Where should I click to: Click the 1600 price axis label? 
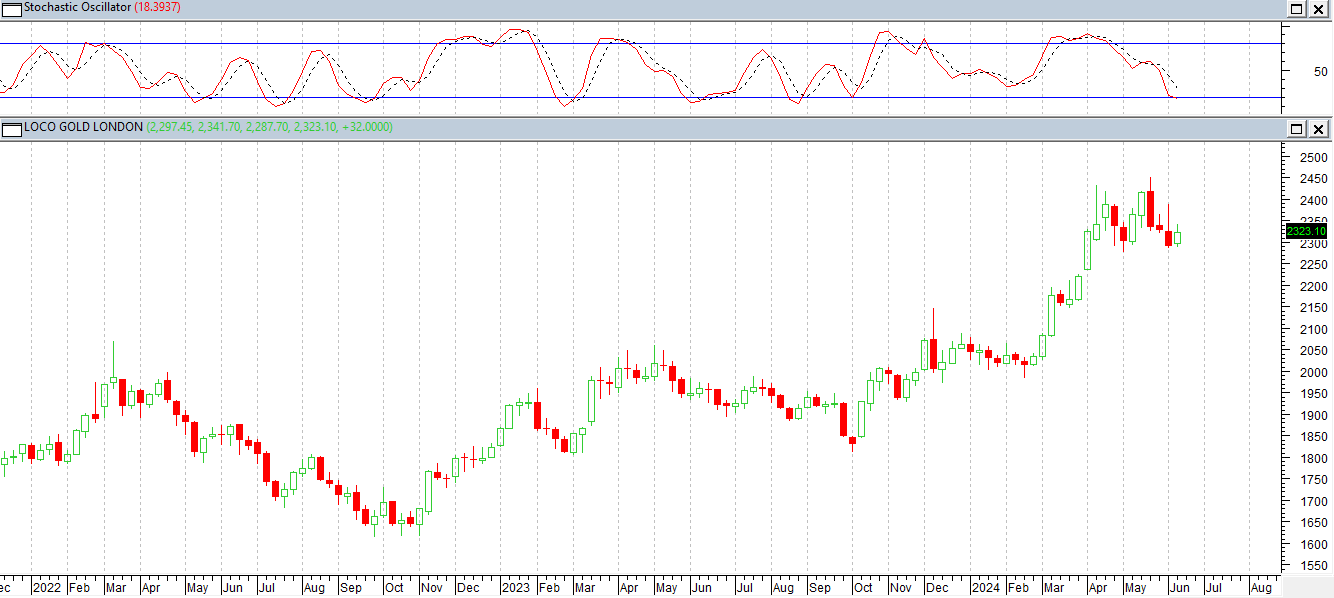point(1313,545)
